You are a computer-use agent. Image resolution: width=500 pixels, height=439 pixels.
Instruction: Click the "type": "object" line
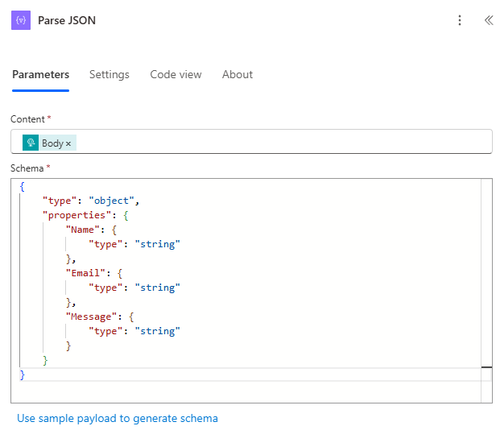[91, 201]
